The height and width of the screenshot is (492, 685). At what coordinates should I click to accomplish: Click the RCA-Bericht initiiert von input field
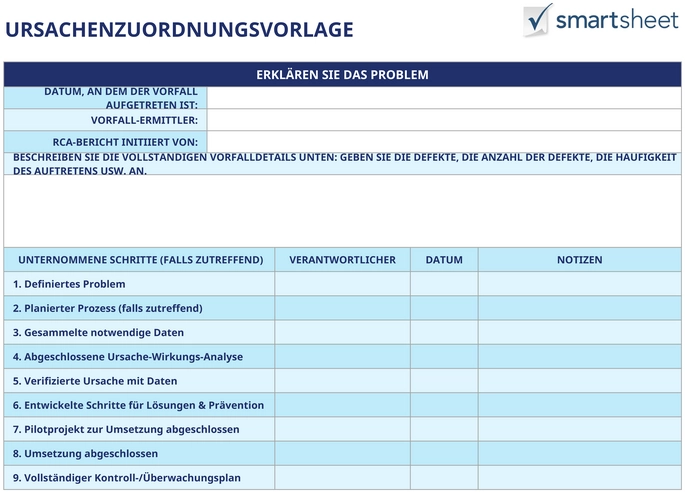tap(444, 142)
